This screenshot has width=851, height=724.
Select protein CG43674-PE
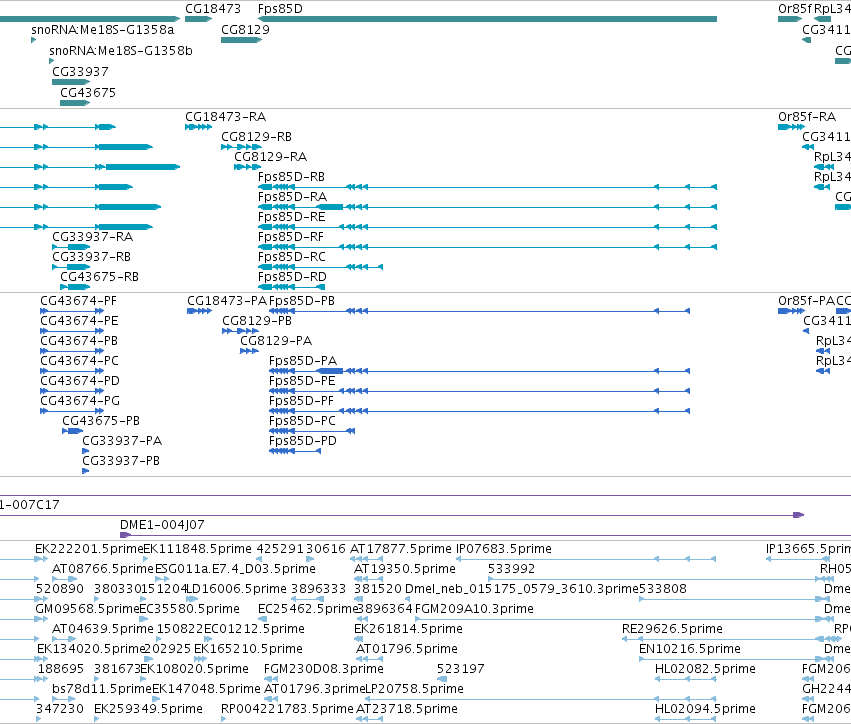coord(72,331)
